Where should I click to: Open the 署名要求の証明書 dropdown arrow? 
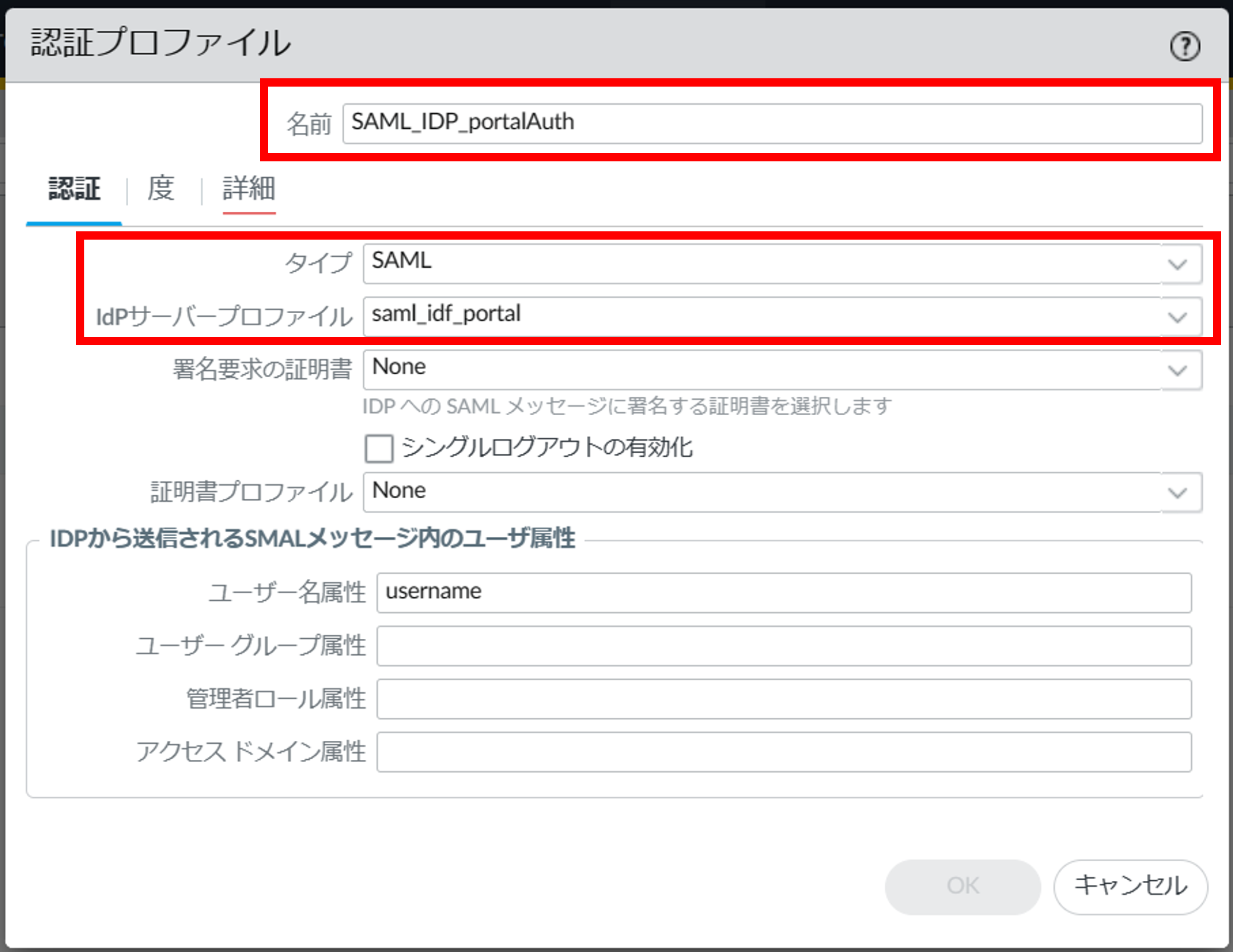coord(1177,370)
